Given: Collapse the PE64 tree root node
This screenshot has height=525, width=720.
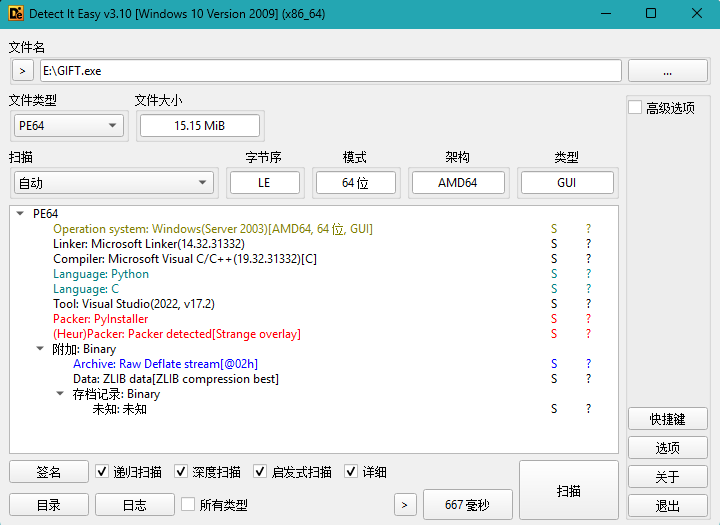Looking at the screenshot, I should tap(20, 214).
